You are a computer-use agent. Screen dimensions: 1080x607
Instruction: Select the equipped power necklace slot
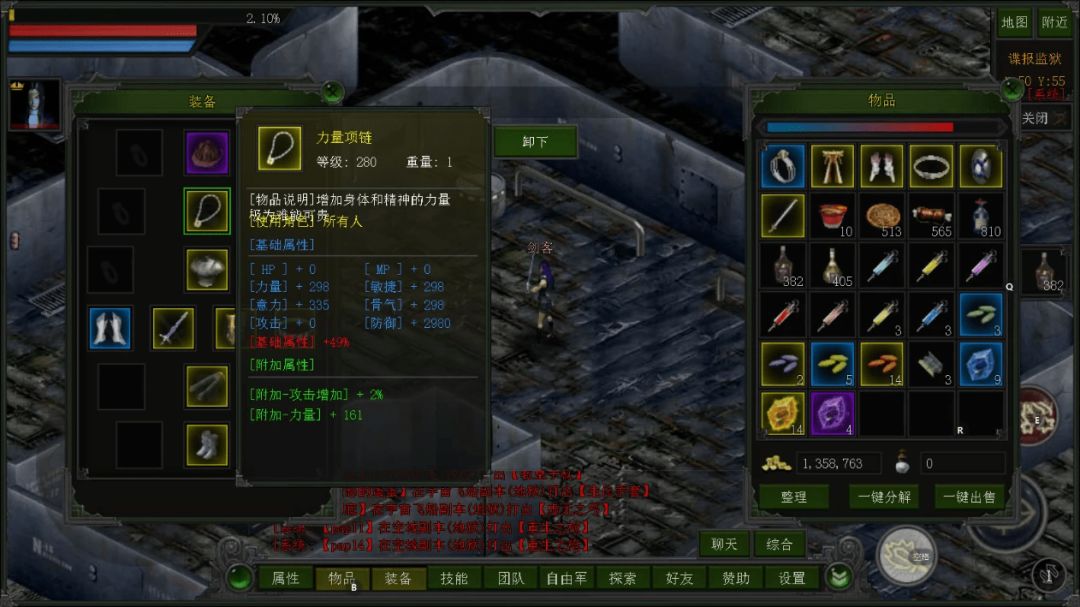coord(207,211)
